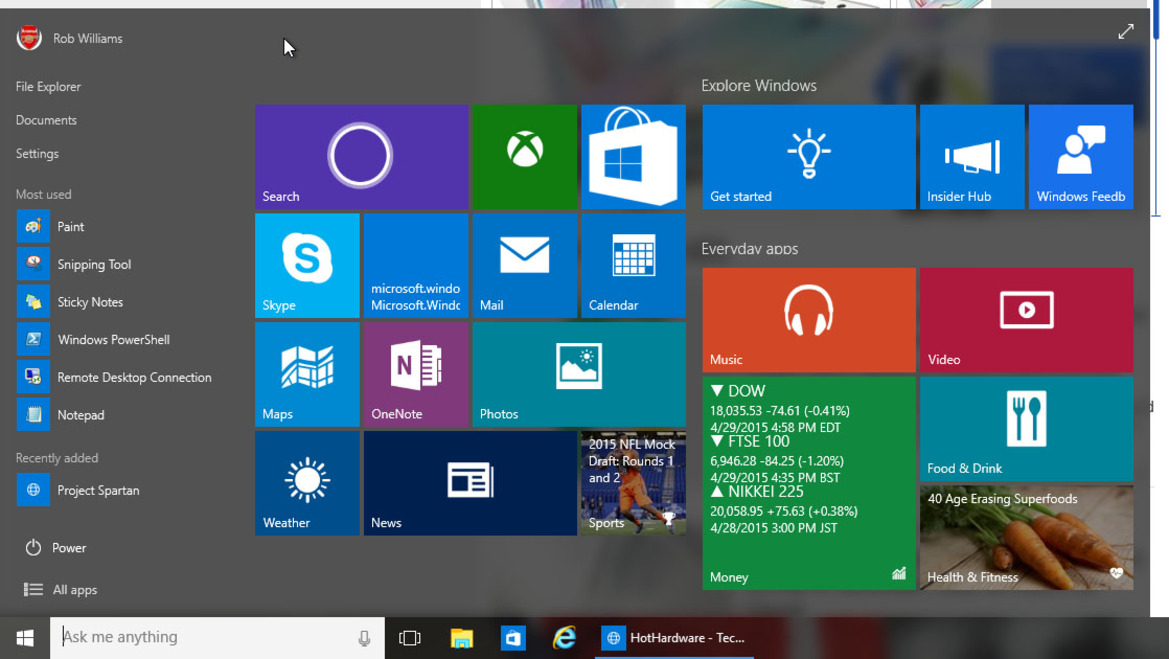Open Settings from Start list
Viewport: 1169px width, 659px height.
37,154
